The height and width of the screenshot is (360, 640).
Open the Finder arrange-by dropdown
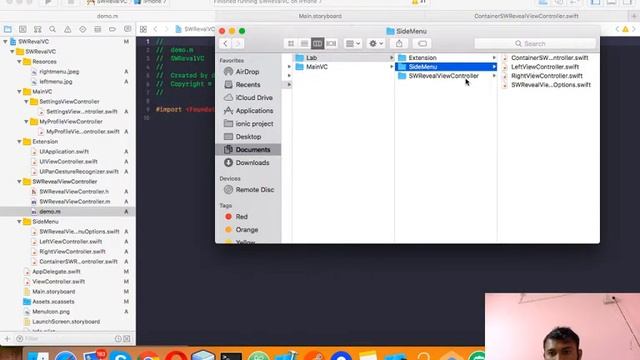click(353, 43)
